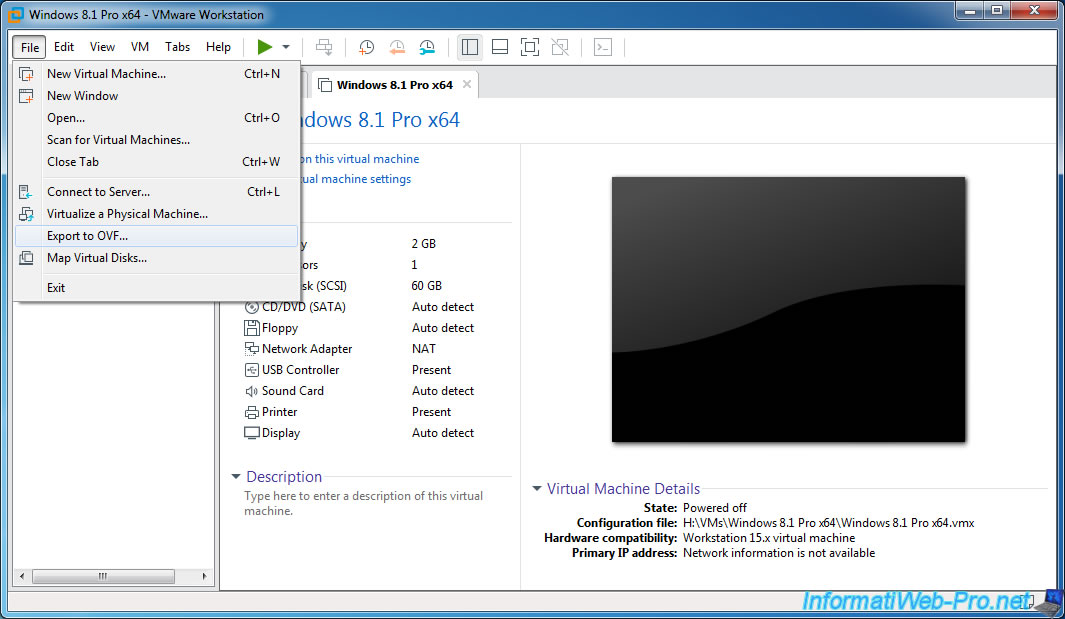Click the VMware Workstation title bar icon
The height and width of the screenshot is (619, 1065).
pos(16,14)
